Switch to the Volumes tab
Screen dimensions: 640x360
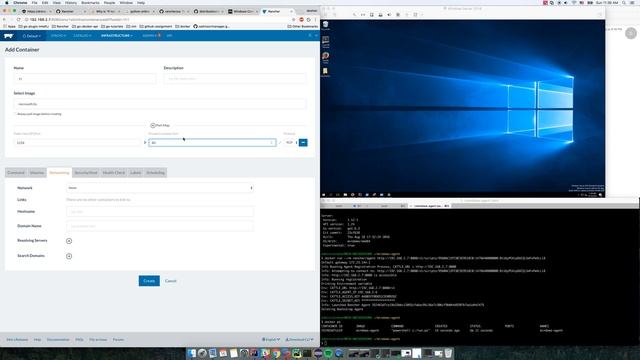coord(37,173)
